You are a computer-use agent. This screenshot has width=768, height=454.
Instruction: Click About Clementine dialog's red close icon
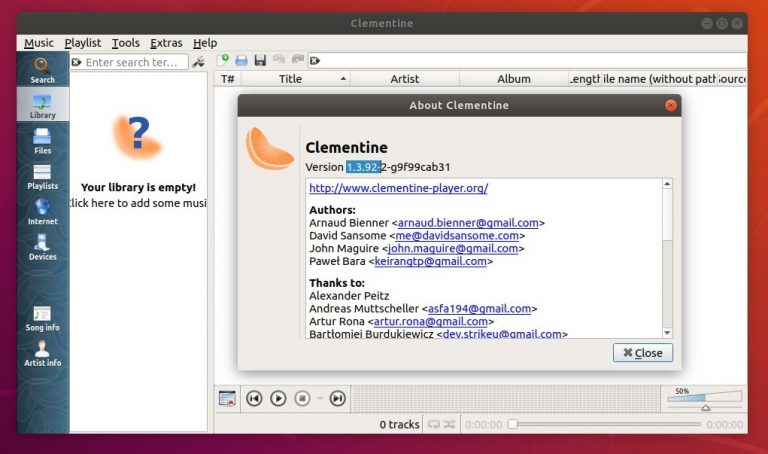click(x=671, y=105)
